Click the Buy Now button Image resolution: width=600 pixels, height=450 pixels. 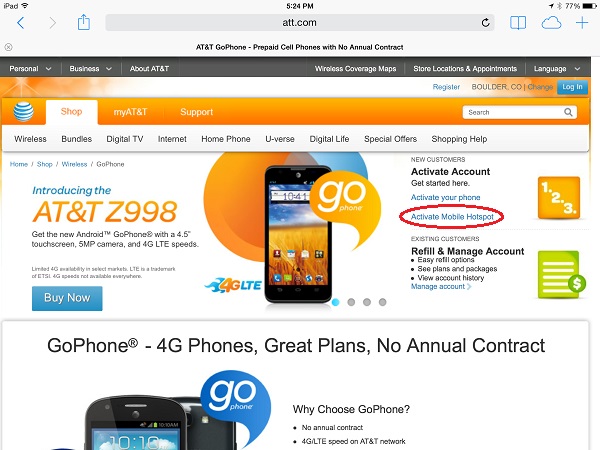click(x=67, y=298)
